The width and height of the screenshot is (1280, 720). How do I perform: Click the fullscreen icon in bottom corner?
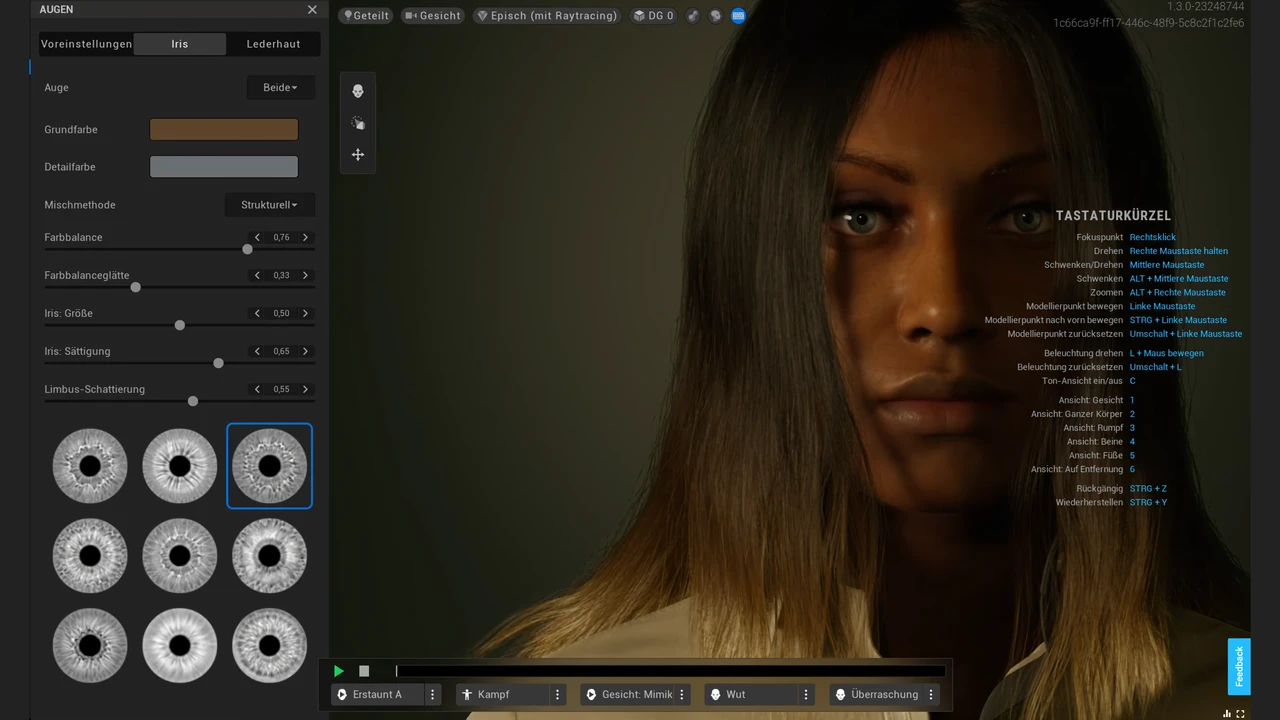point(1241,713)
